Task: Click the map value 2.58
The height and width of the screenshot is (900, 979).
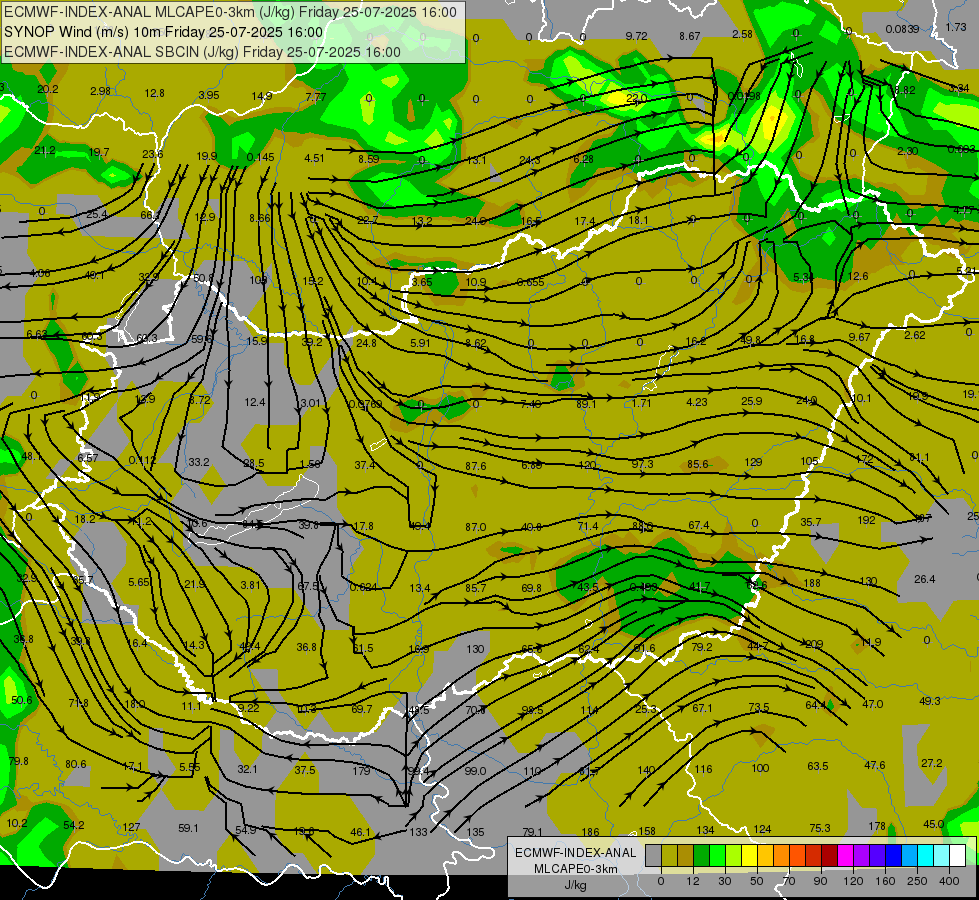Action: (x=742, y=34)
